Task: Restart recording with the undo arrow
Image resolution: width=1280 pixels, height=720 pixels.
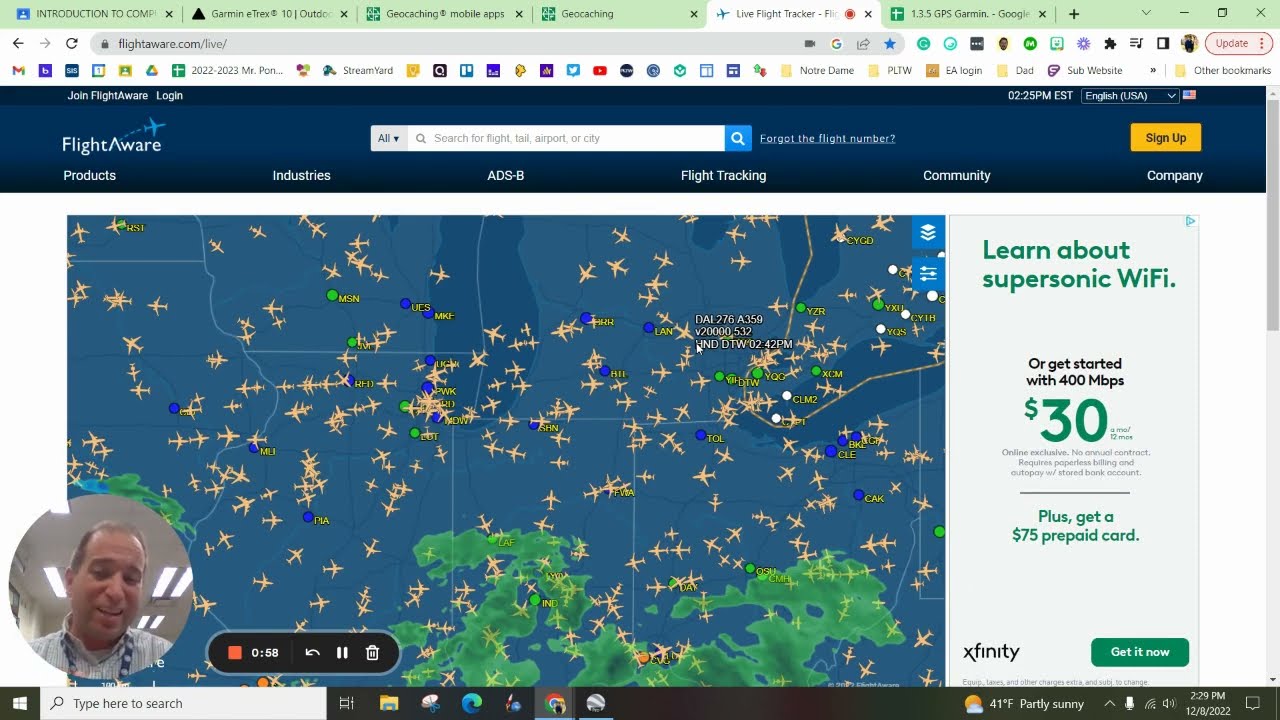Action: coord(312,653)
